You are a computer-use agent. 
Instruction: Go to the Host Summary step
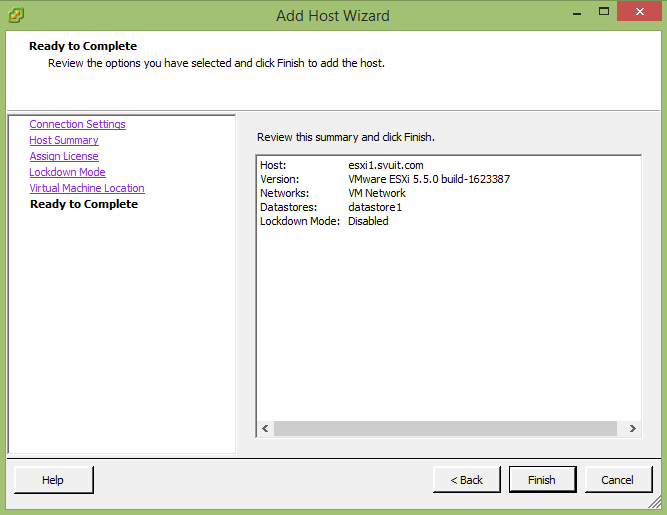tap(64, 140)
